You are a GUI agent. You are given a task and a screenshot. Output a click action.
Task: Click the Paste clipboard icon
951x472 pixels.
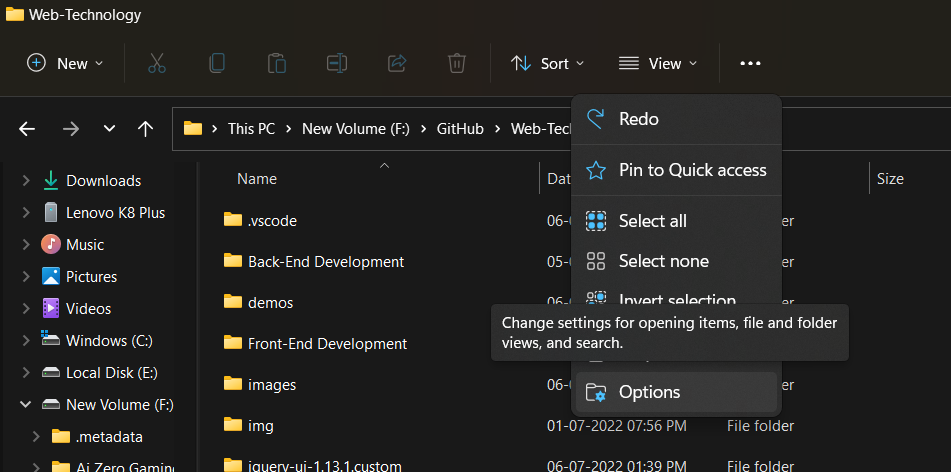click(x=277, y=63)
